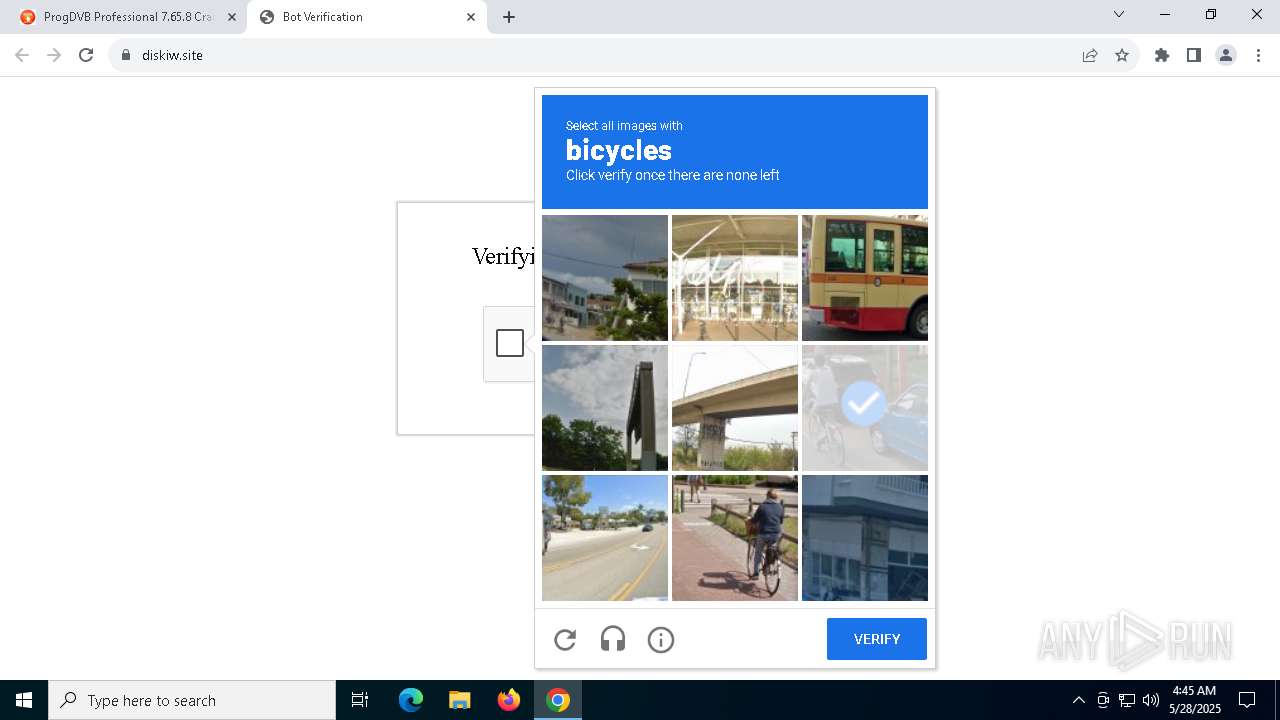
Task: View site information lock icon
Action: (x=126, y=55)
